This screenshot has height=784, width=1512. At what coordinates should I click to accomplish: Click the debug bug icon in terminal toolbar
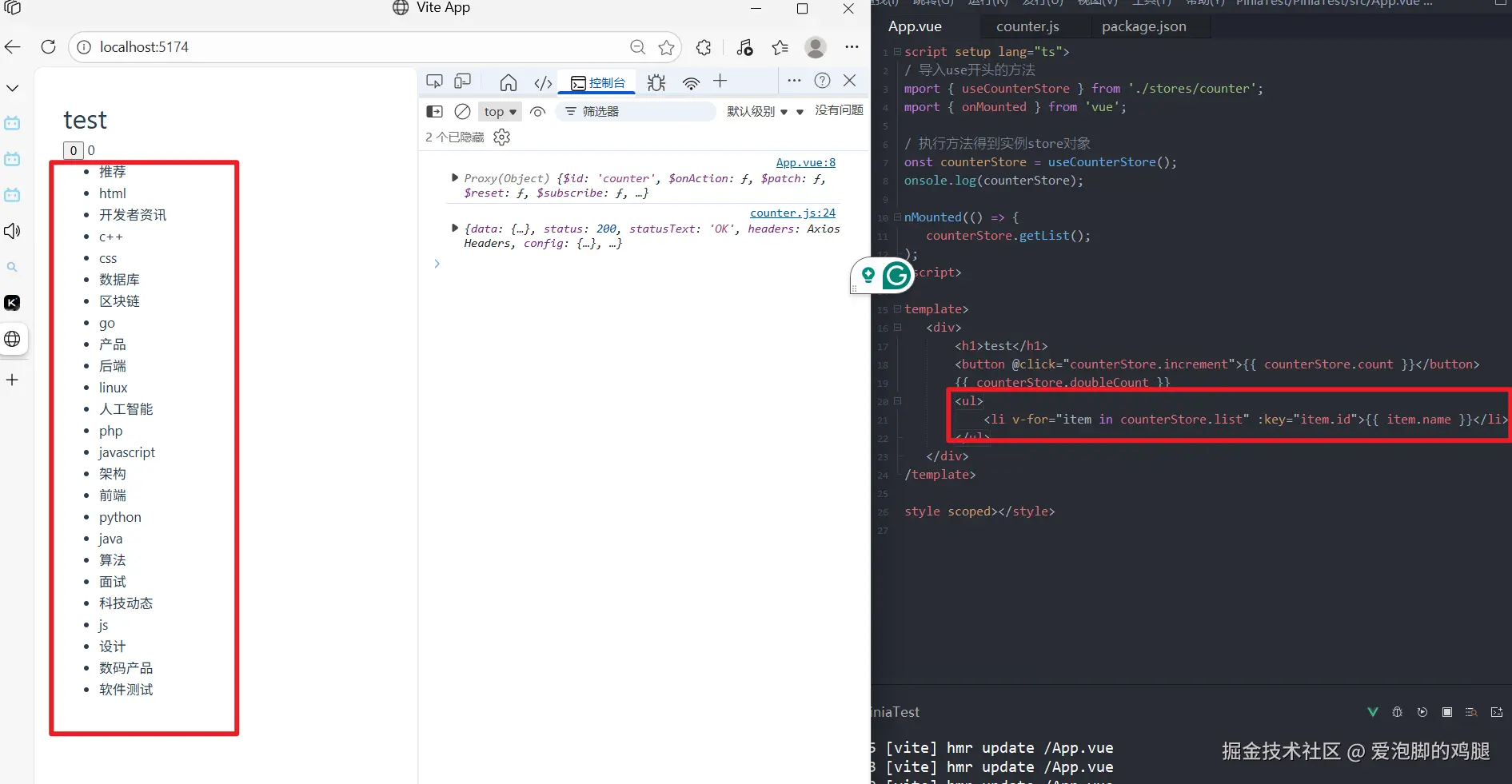click(1398, 712)
